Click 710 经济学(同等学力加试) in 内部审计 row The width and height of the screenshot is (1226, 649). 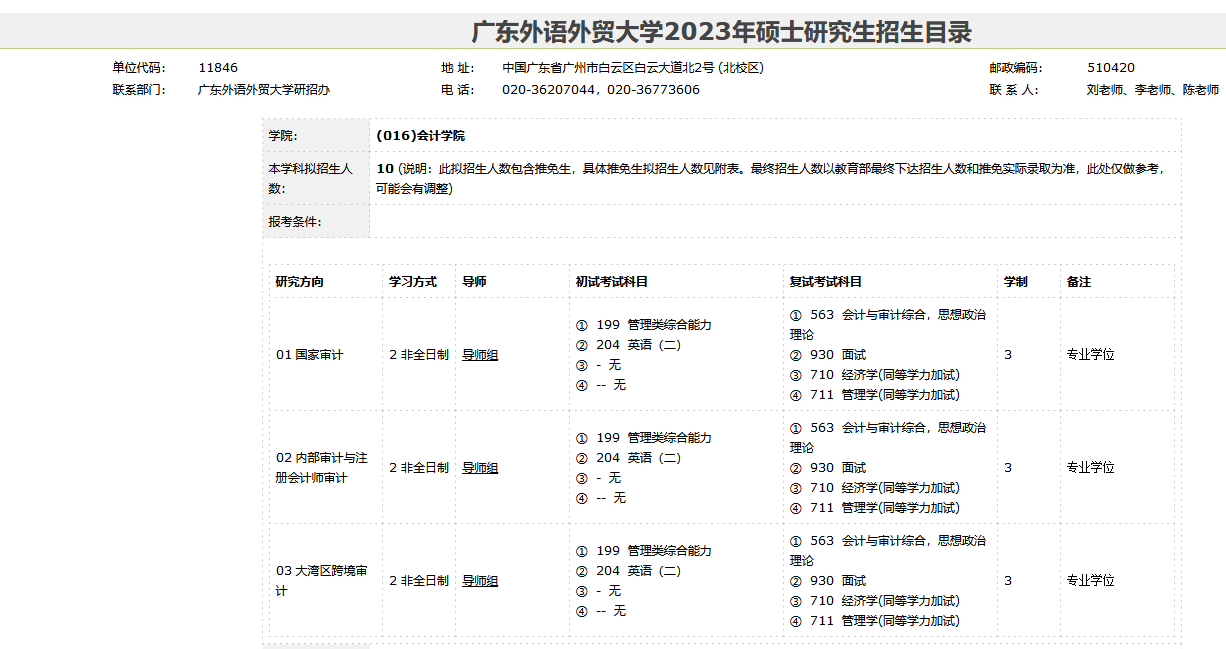tap(875, 488)
